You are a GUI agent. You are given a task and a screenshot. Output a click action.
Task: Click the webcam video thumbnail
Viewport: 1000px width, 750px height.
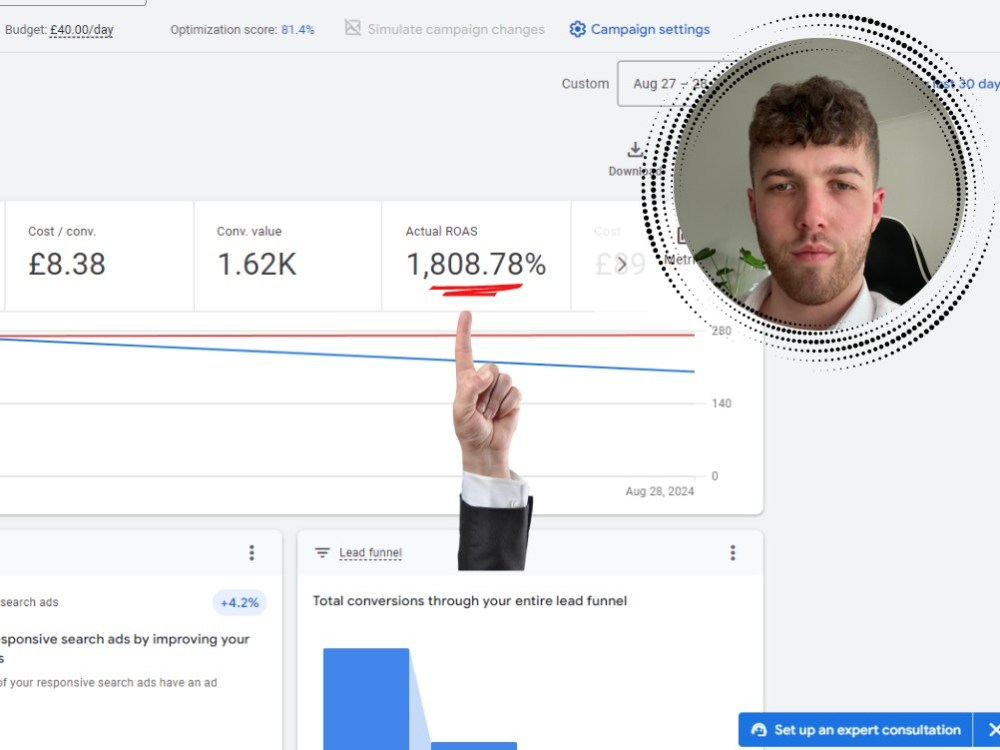[x=818, y=184]
